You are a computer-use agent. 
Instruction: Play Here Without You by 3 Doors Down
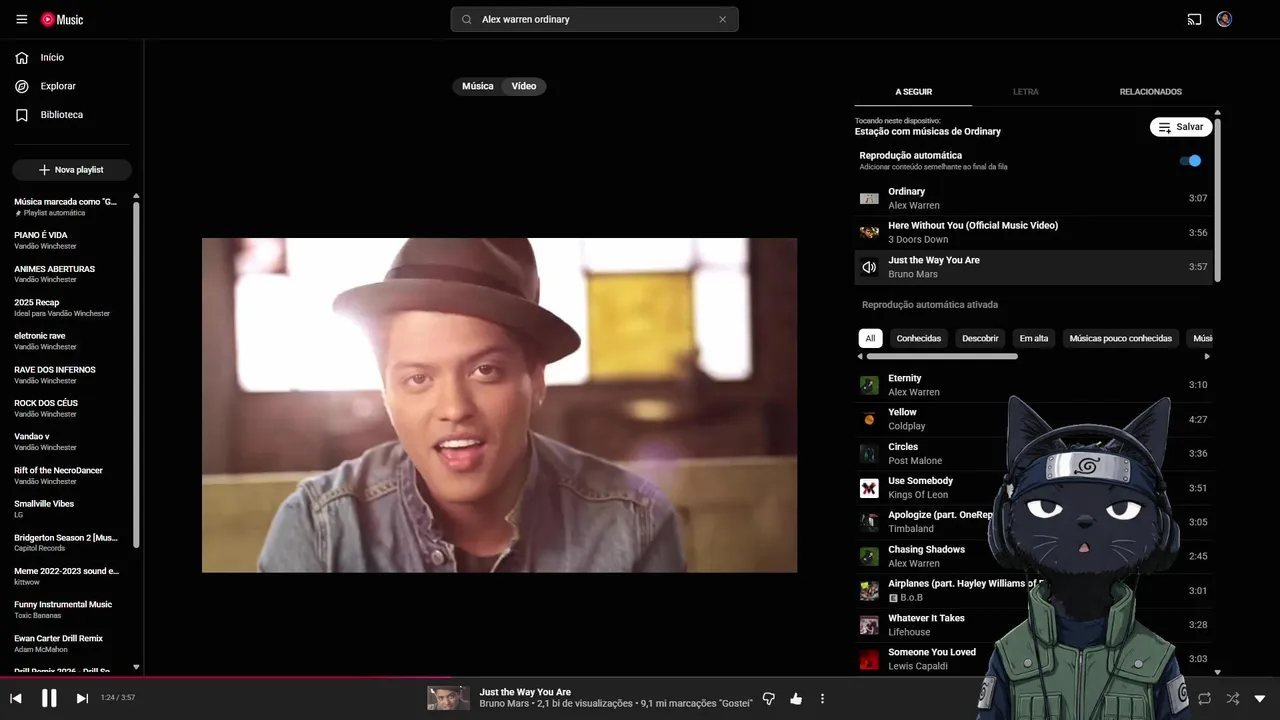[1033, 232]
